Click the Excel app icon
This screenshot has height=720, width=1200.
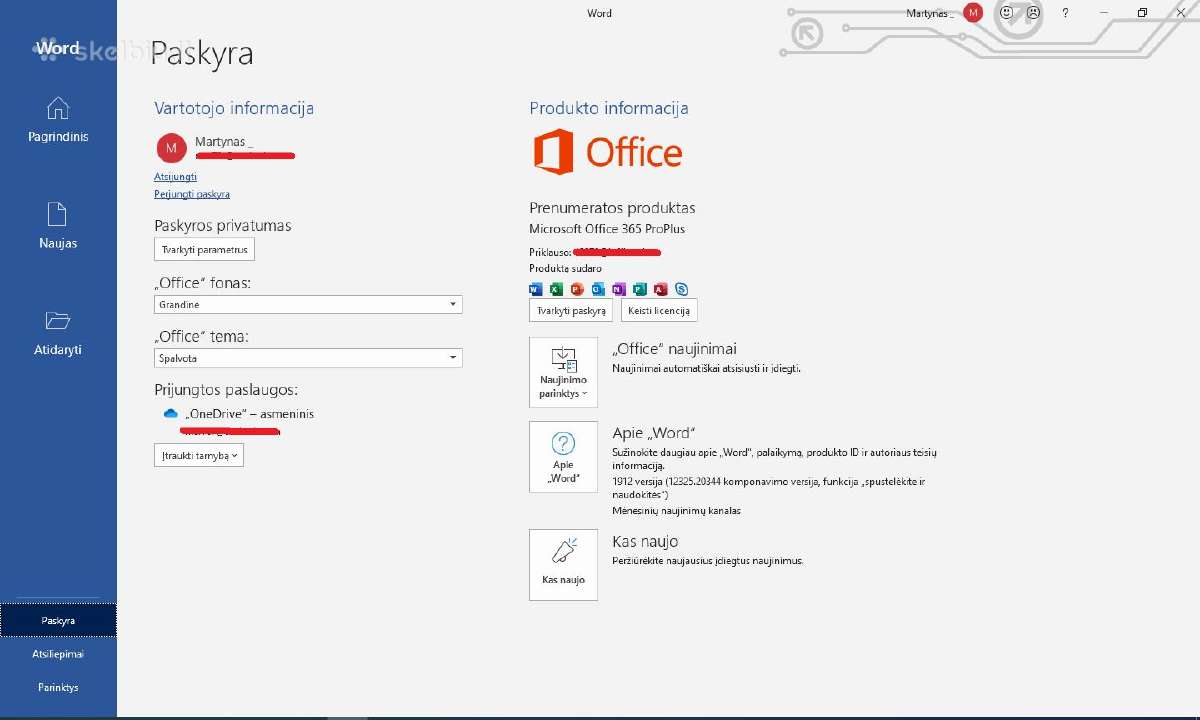556,289
